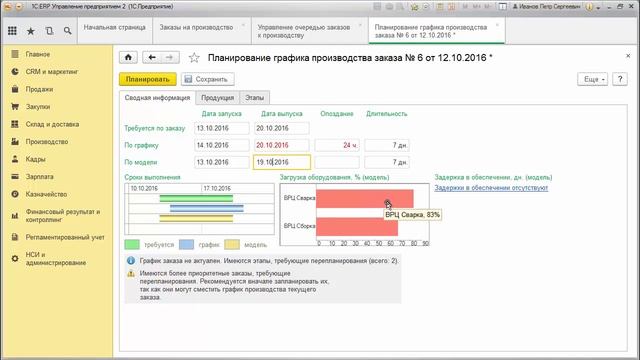
Task: Open the title bar calculator icon
Action: click(x=439, y=7)
